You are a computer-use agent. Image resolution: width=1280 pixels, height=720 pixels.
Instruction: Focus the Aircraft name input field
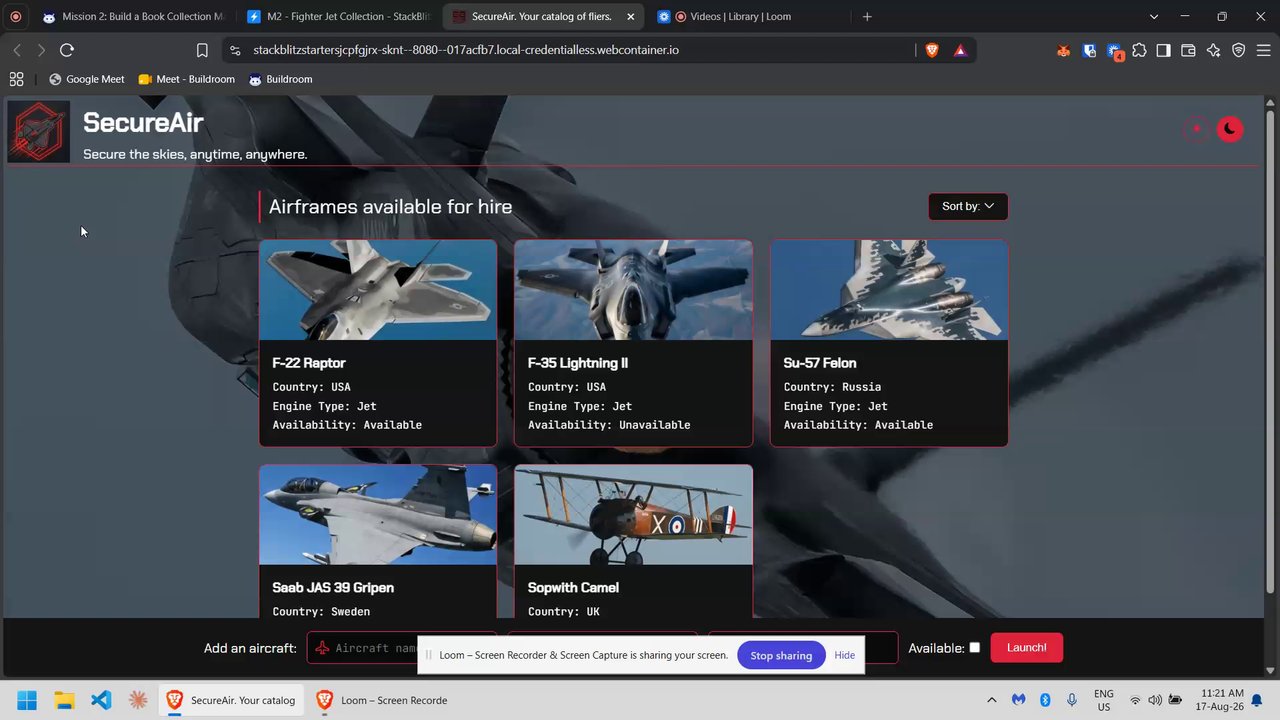click(x=402, y=648)
